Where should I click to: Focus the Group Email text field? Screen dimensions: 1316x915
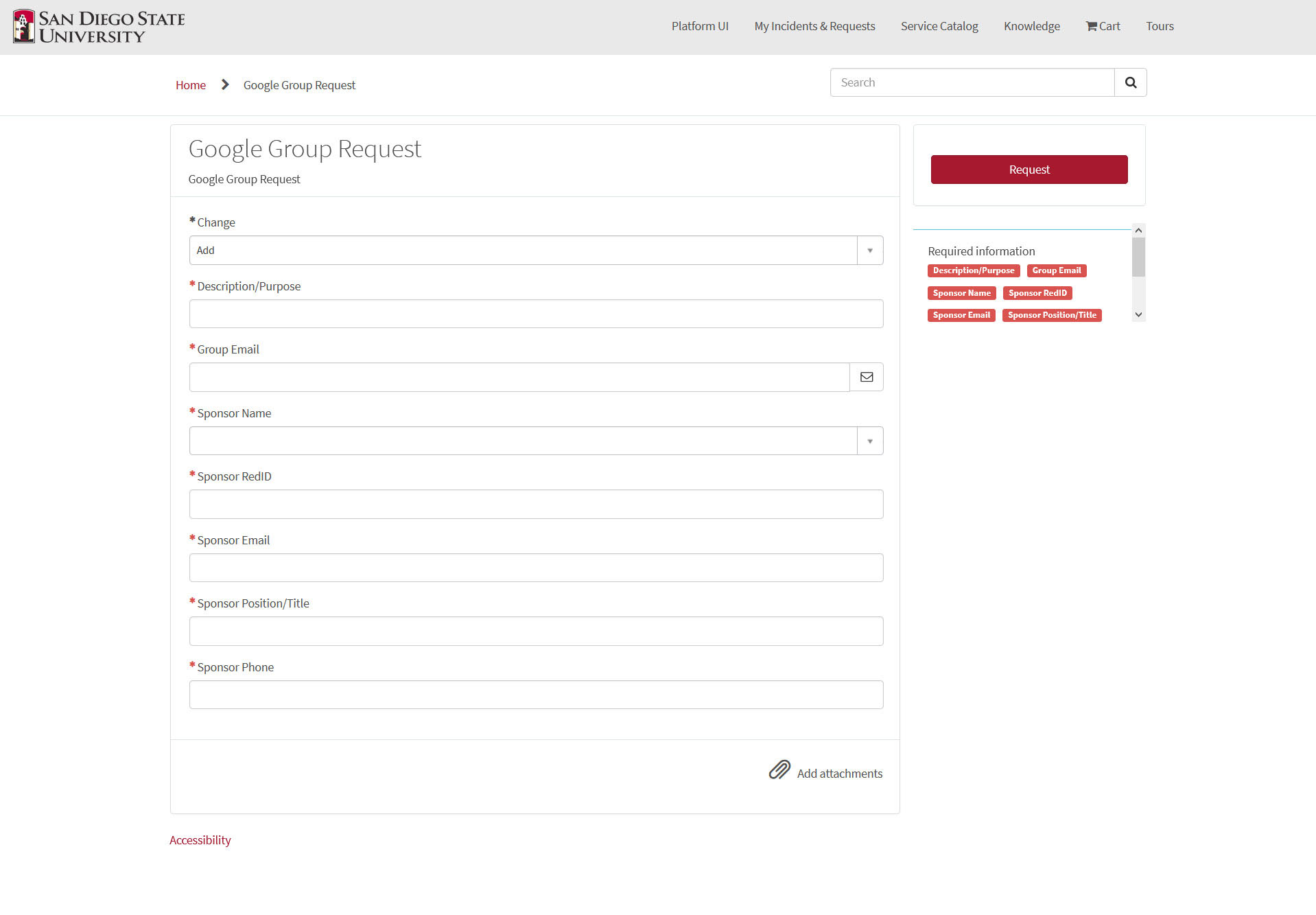(x=519, y=377)
